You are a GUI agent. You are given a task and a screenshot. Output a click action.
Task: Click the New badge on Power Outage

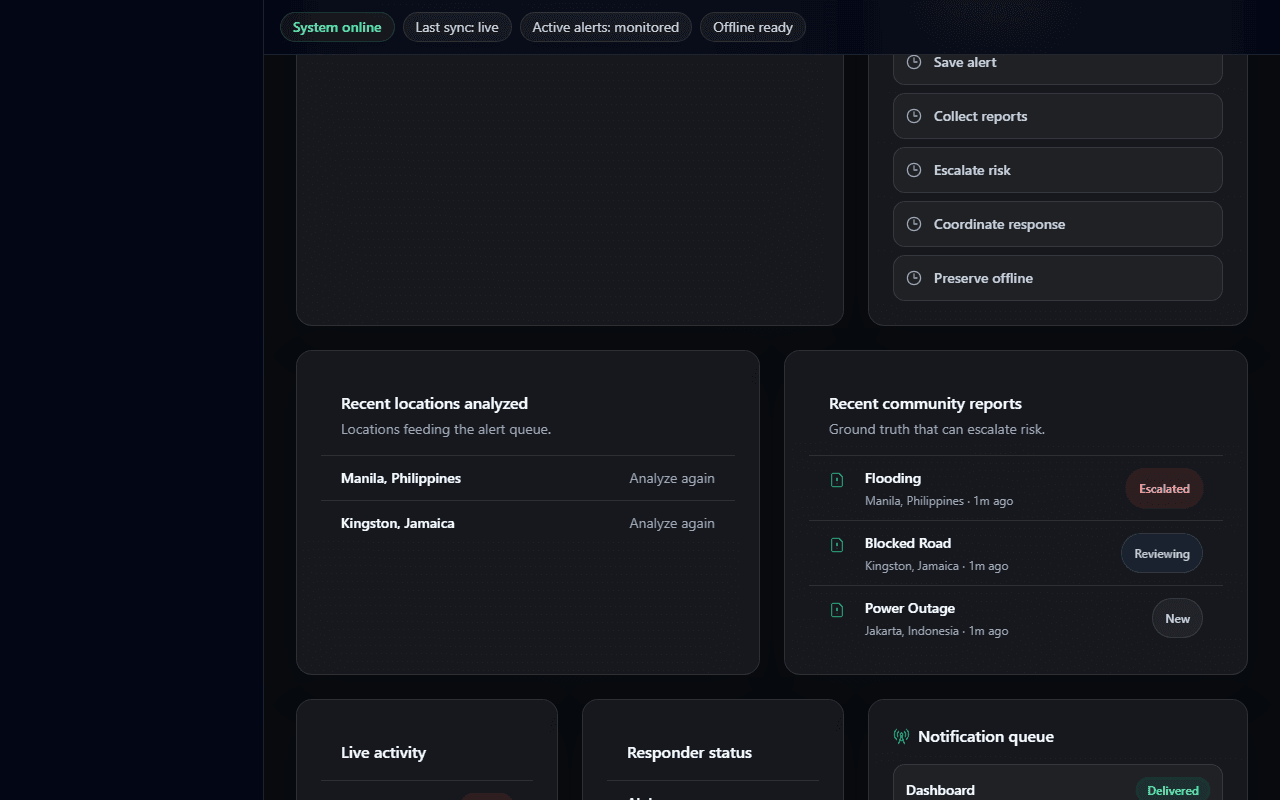[1177, 619]
